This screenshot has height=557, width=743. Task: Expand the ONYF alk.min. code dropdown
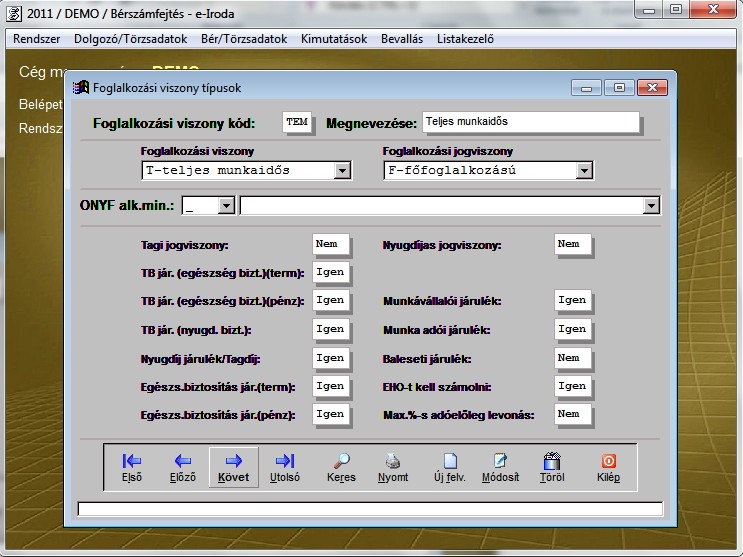coord(226,205)
